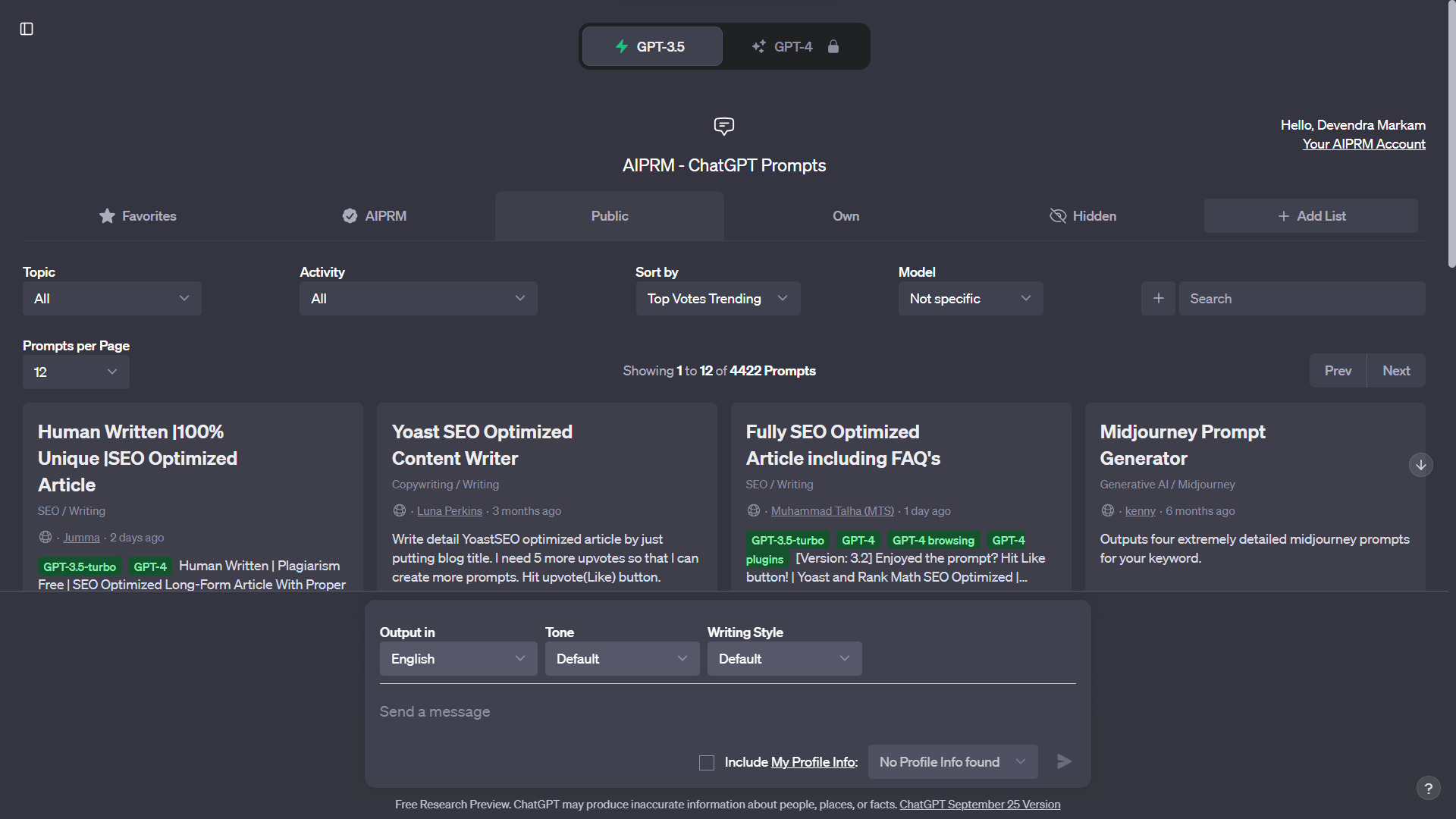Click the Add List button
This screenshot has height=819, width=1456.
tap(1311, 216)
